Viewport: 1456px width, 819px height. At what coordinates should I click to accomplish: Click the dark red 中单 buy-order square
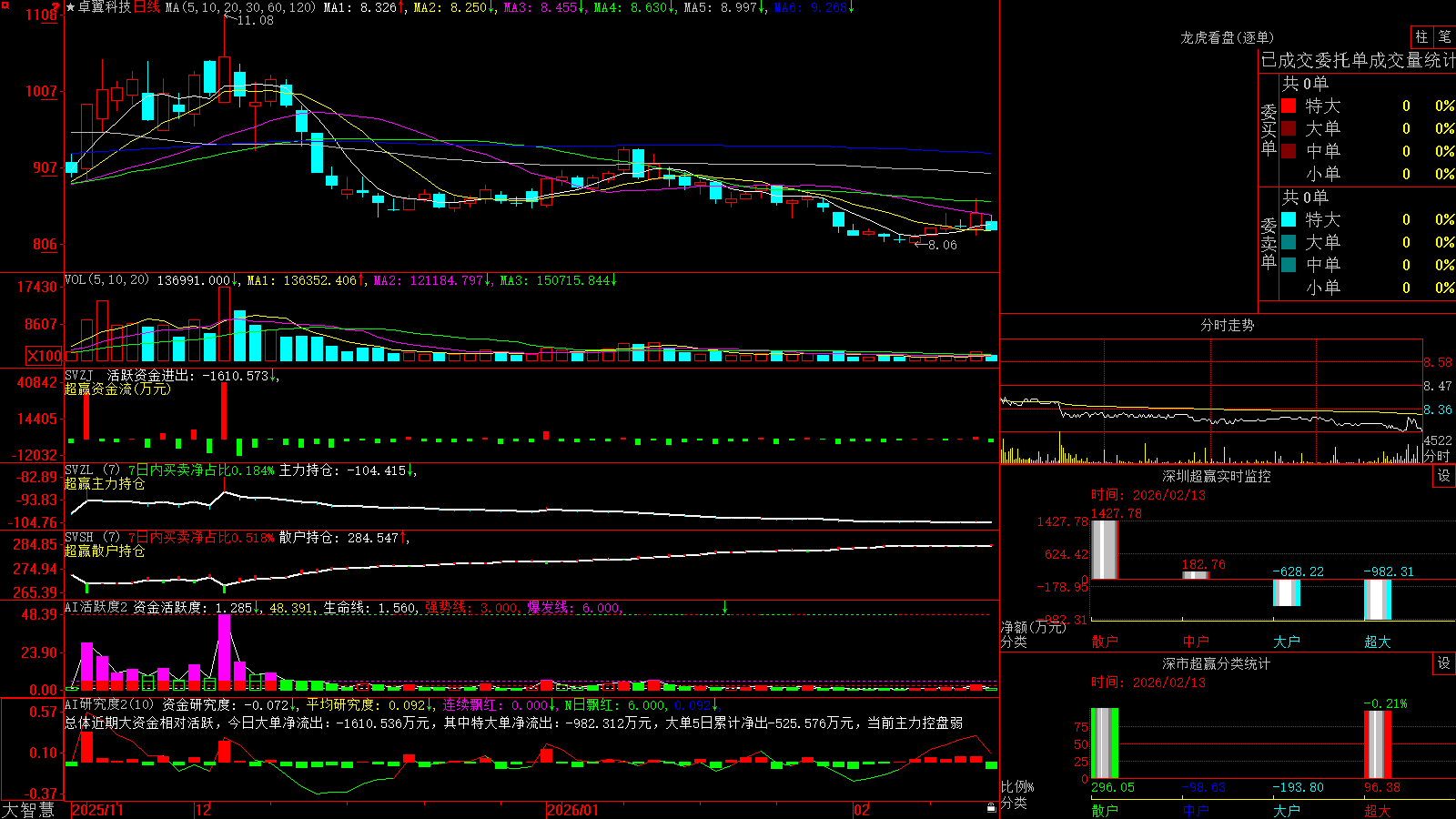1289,151
